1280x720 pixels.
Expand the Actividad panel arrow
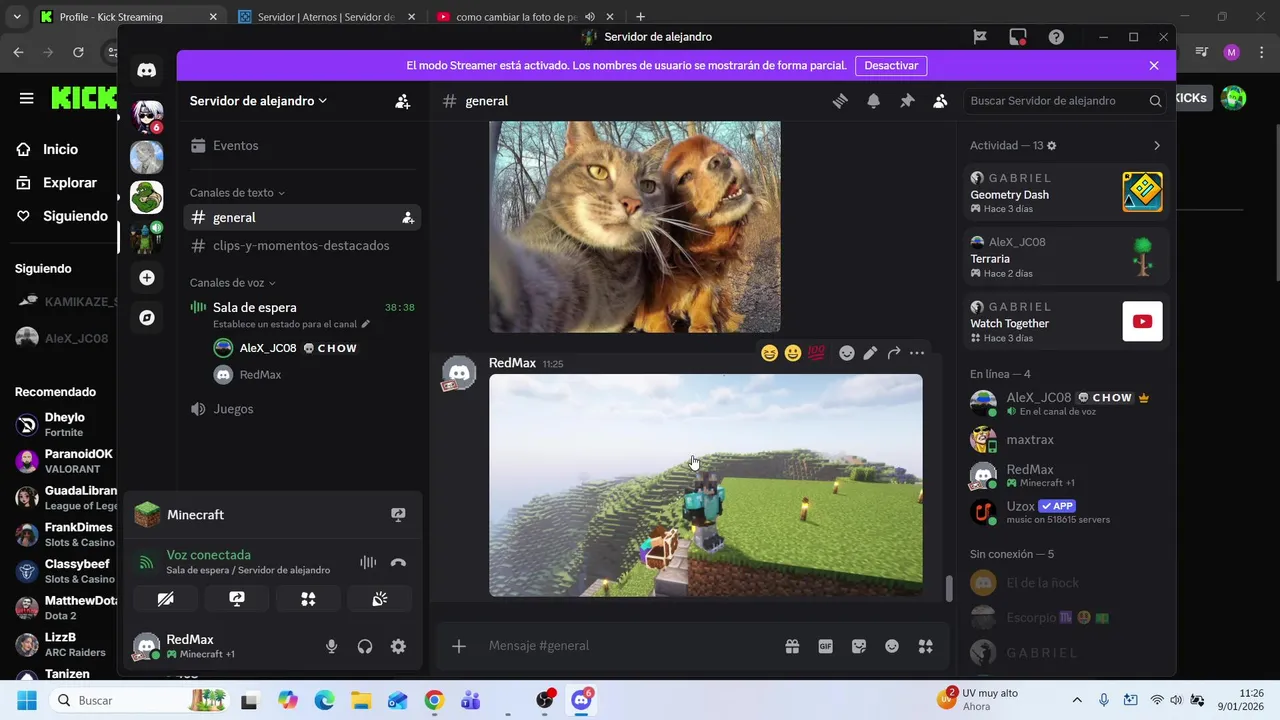1157,146
